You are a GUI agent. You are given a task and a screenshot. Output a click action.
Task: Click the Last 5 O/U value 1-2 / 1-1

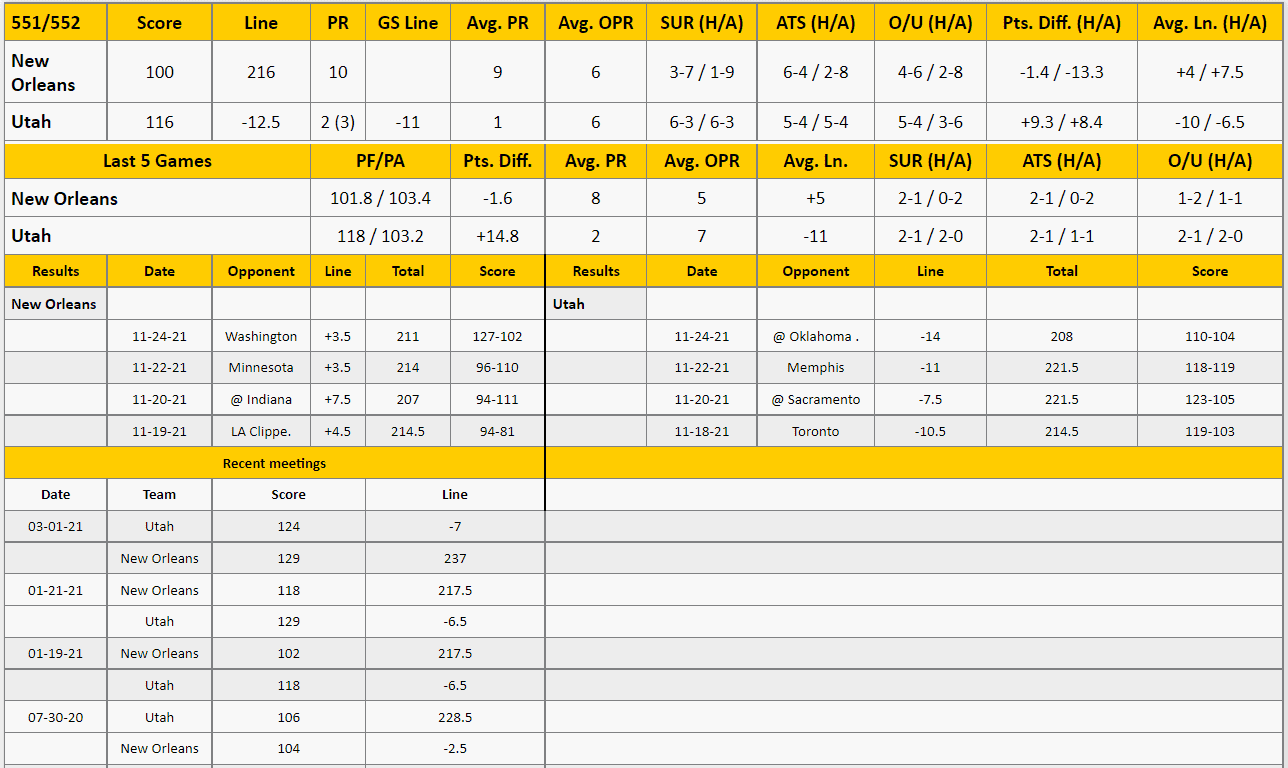[1210, 198]
